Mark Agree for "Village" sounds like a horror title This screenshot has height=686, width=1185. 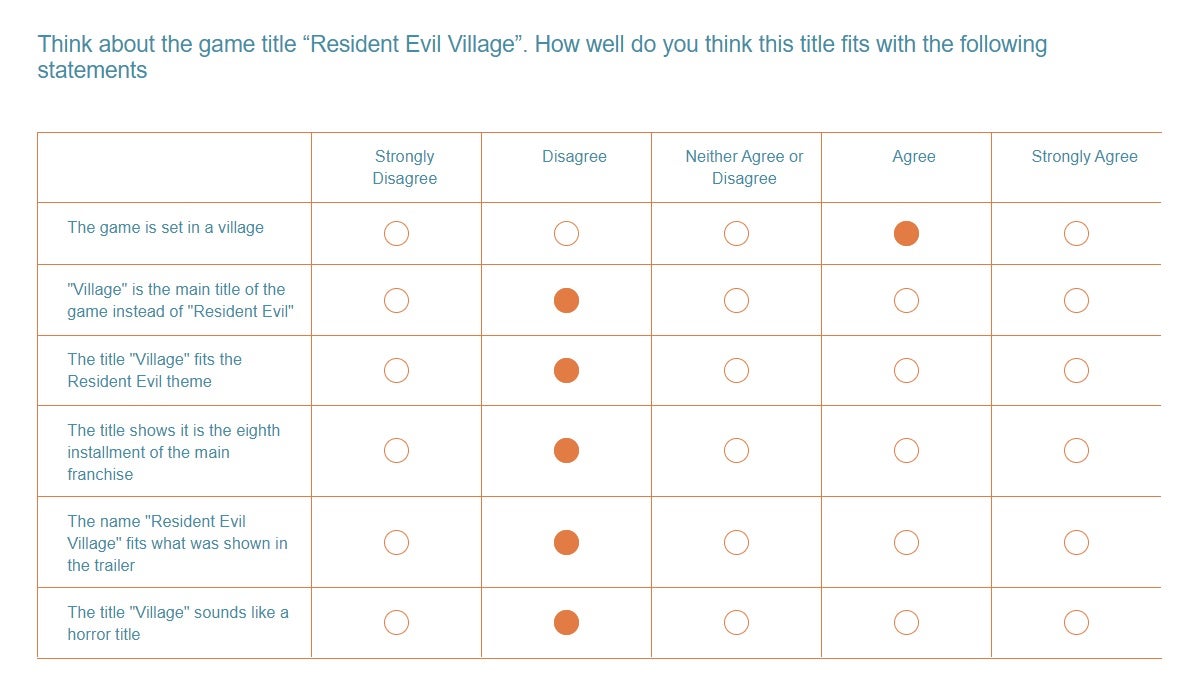click(x=906, y=623)
